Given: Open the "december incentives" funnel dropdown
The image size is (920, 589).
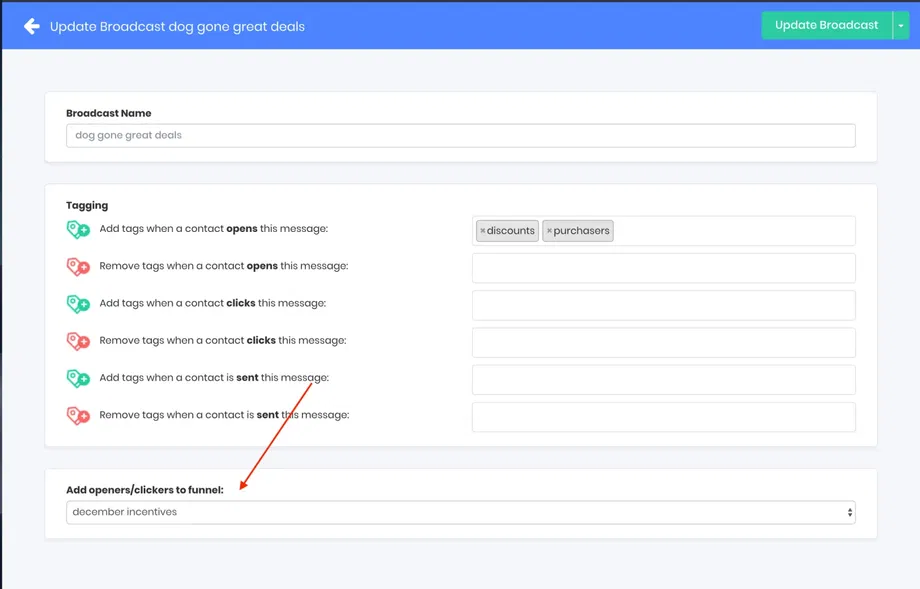Looking at the screenshot, I should pos(460,511).
